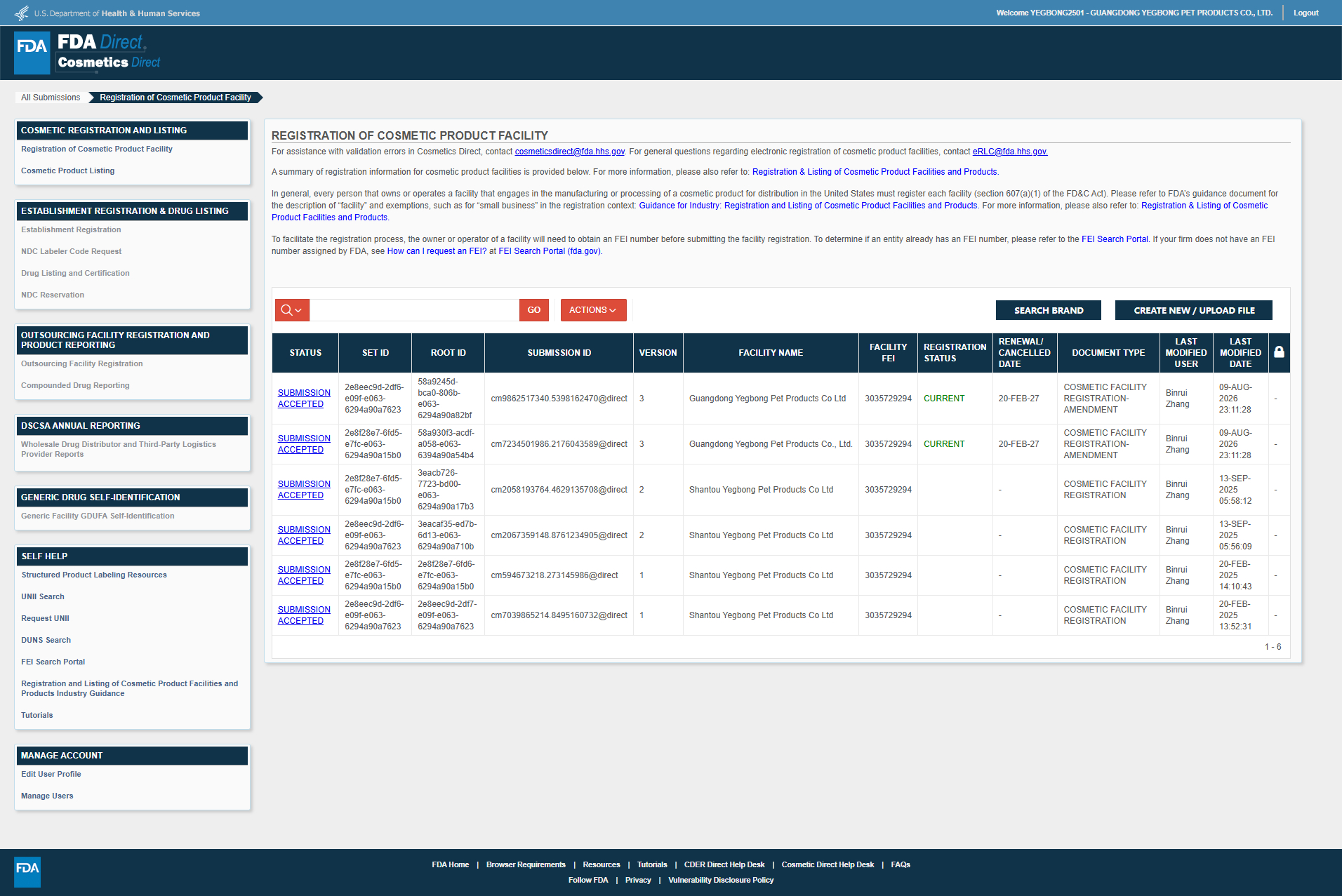The height and width of the screenshot is (896, 1342).
Task: Open Outsourcing Facility Registration link
Action: click(x=81, y=363)
